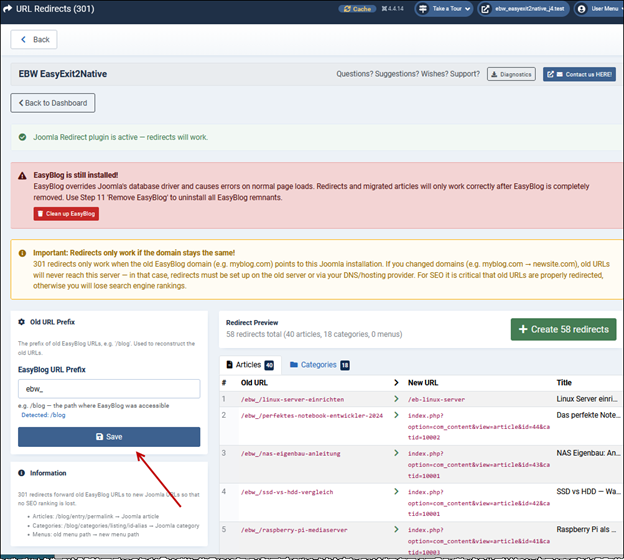Switch to the Categories tab
624x560 pixels.
(320, 365)
